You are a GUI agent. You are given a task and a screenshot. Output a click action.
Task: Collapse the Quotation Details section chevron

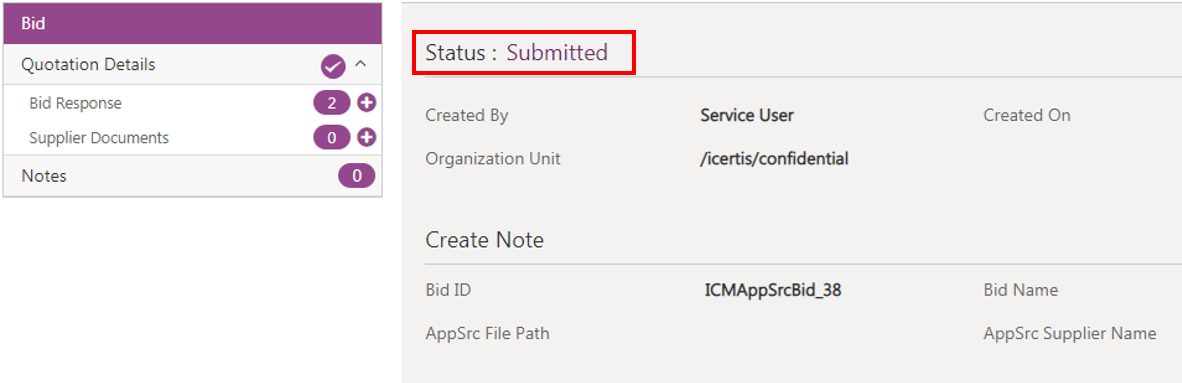coord(360,65)
